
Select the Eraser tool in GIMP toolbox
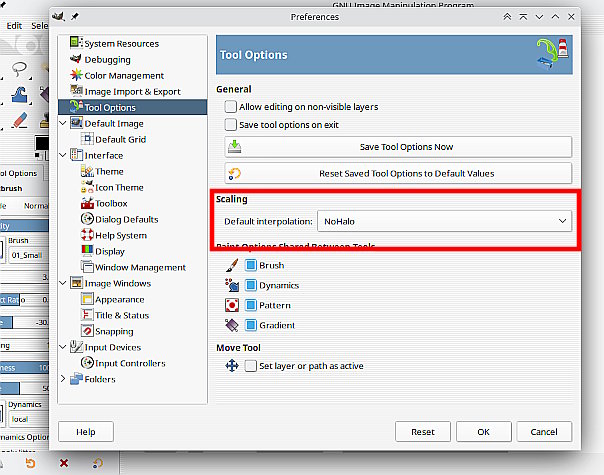click(x=19, y=120)
